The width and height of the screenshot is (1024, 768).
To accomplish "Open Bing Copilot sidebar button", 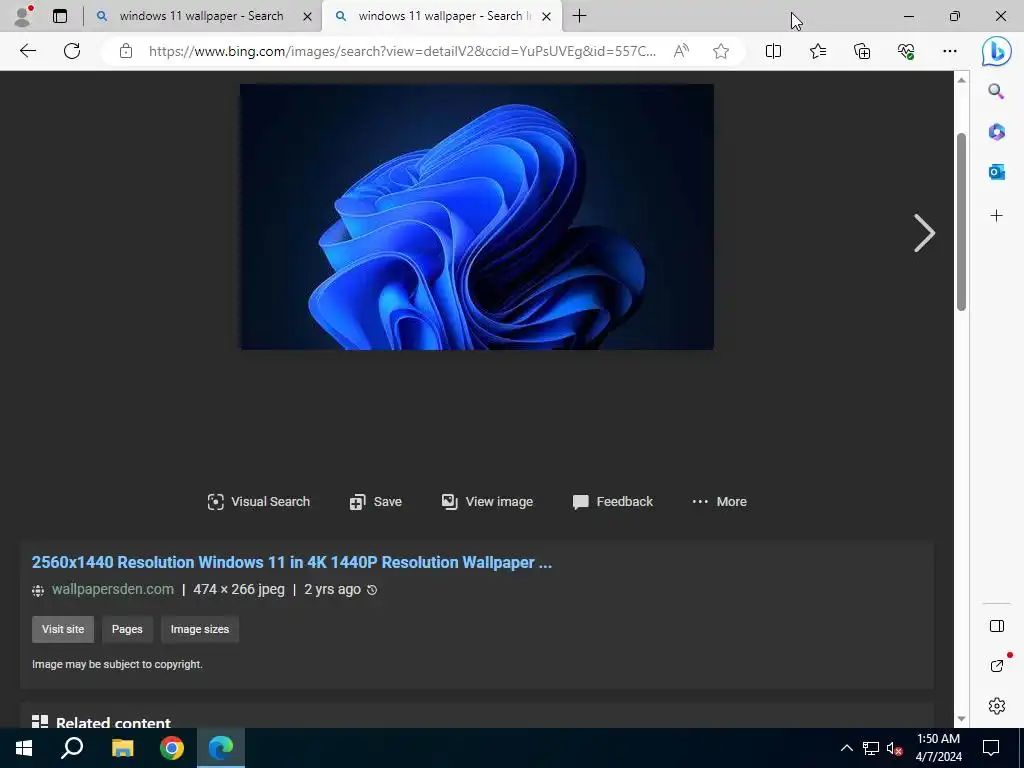I will [x=997, y=51].
